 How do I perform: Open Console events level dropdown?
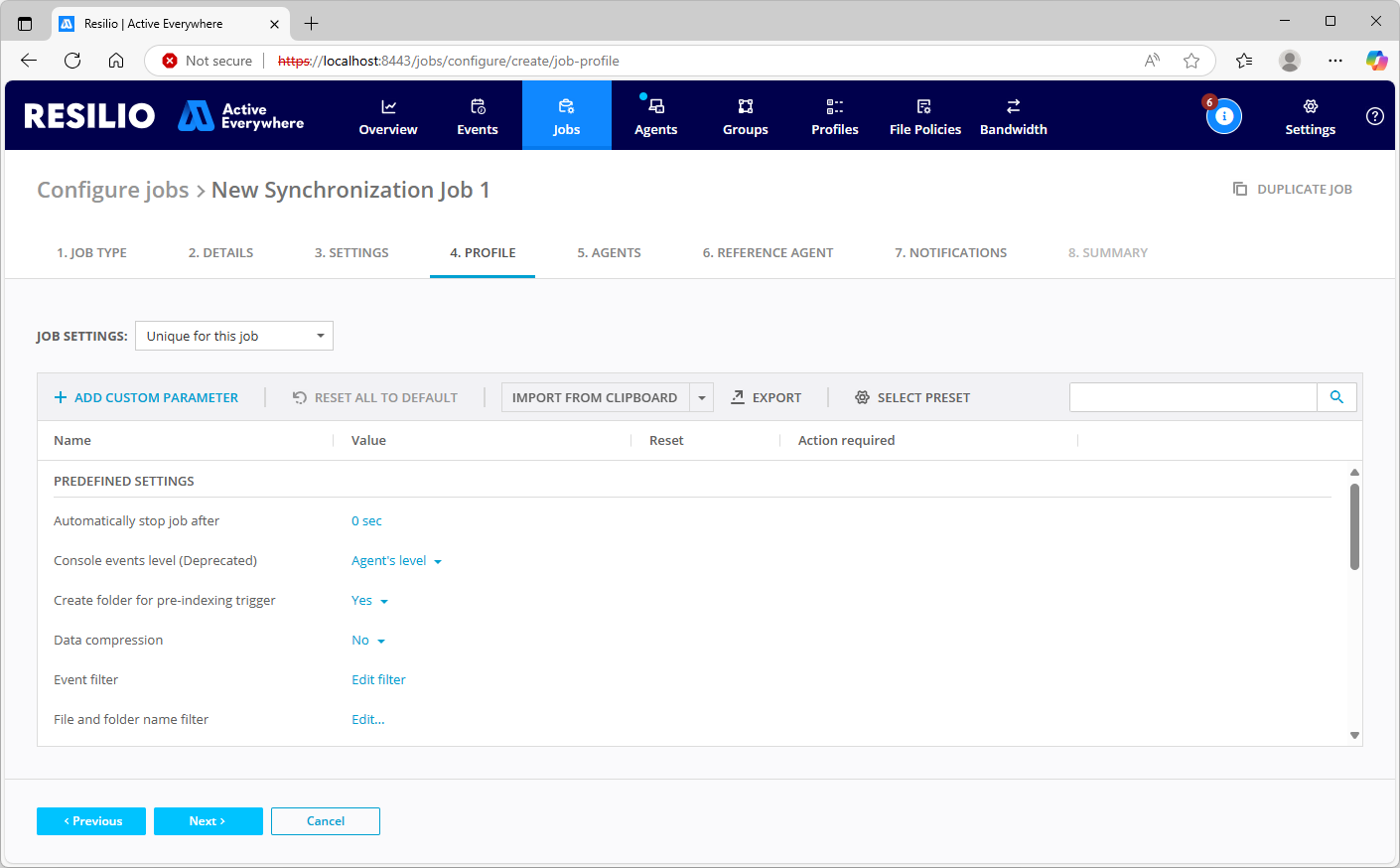click(x=396, y=561)
